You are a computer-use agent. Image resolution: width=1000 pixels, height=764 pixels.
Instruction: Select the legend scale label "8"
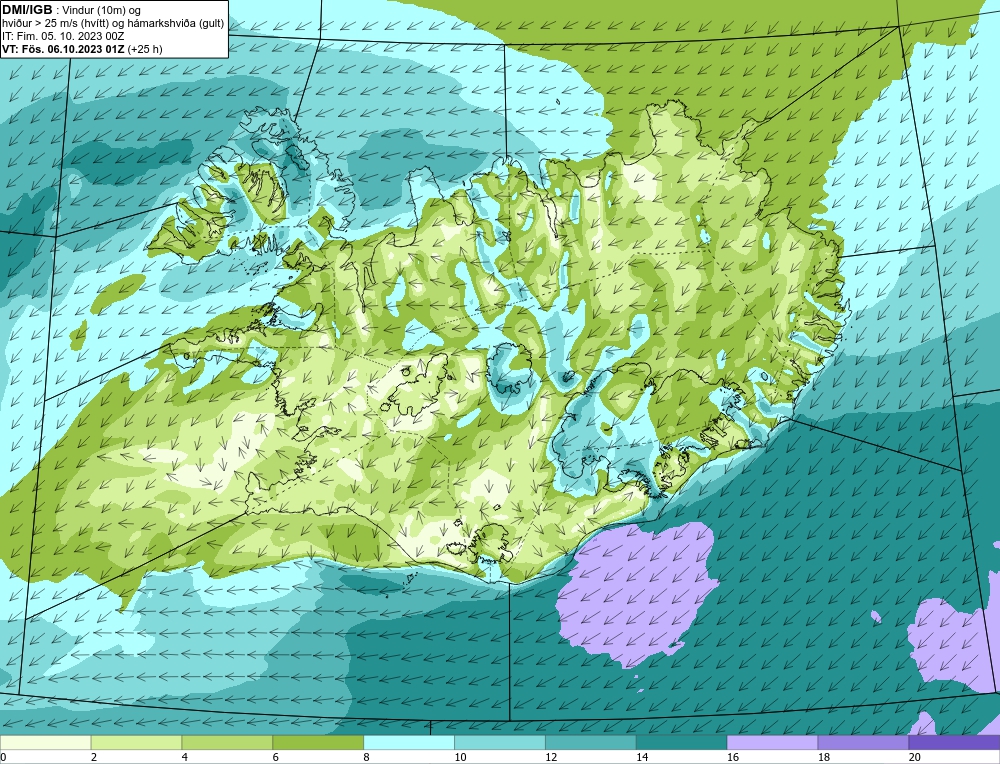click(367, 757)
